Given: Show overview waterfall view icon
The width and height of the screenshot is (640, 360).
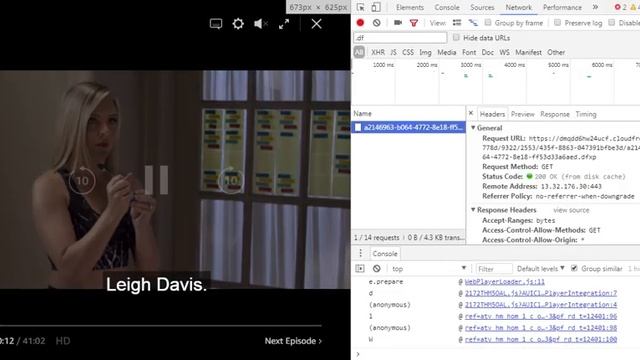Looking at the screenshot, I should tap(473, 23).
